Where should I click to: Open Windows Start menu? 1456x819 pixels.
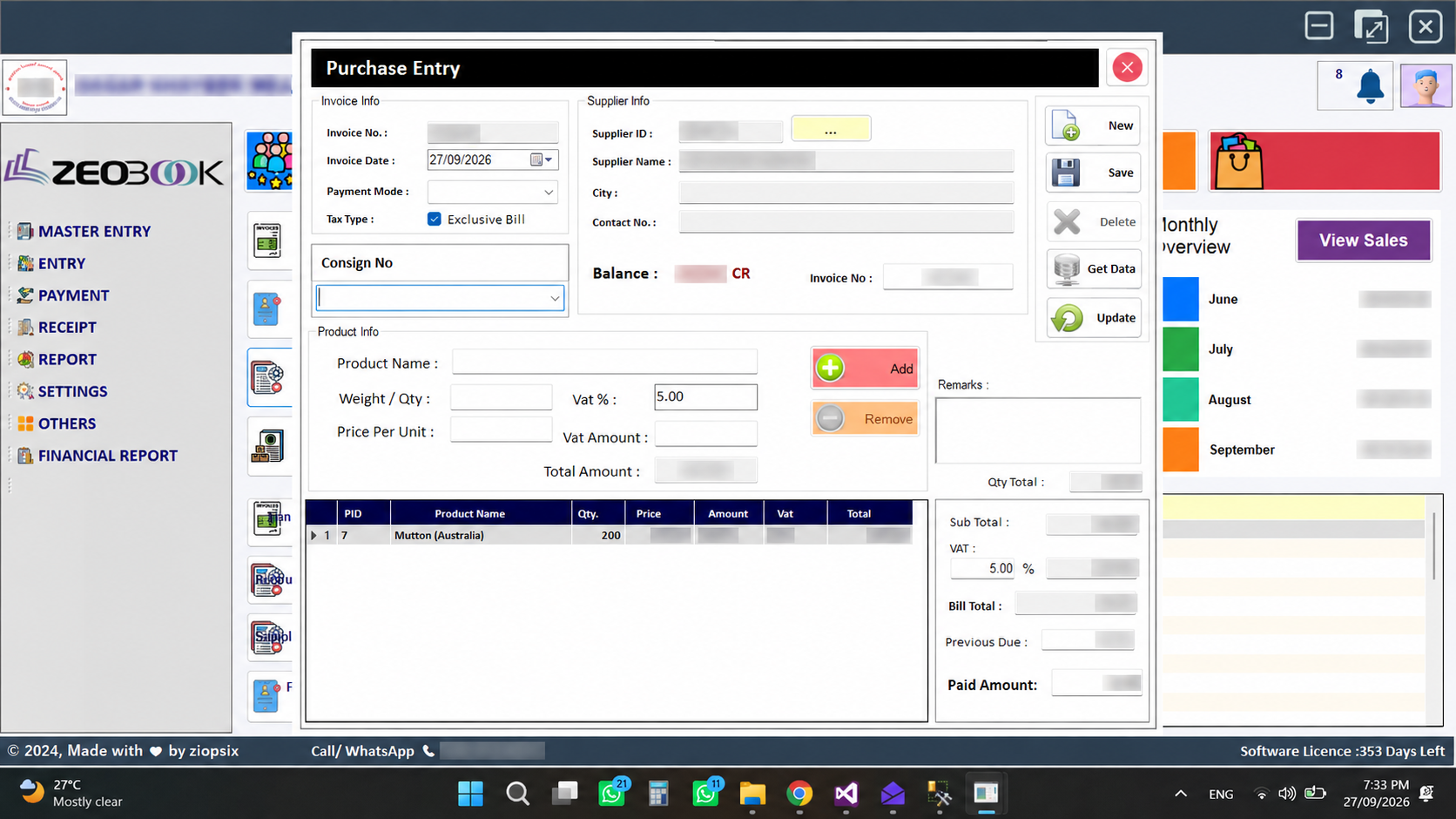pyautogui.click(x=470, y=794)
